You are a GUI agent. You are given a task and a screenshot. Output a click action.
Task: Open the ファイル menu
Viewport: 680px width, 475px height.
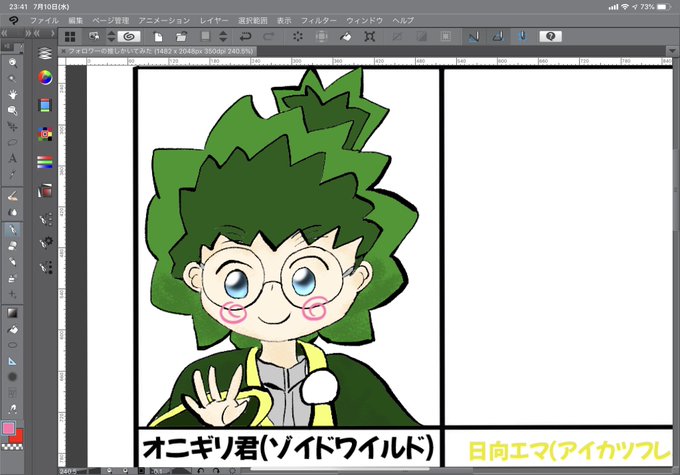click(44, 20)
